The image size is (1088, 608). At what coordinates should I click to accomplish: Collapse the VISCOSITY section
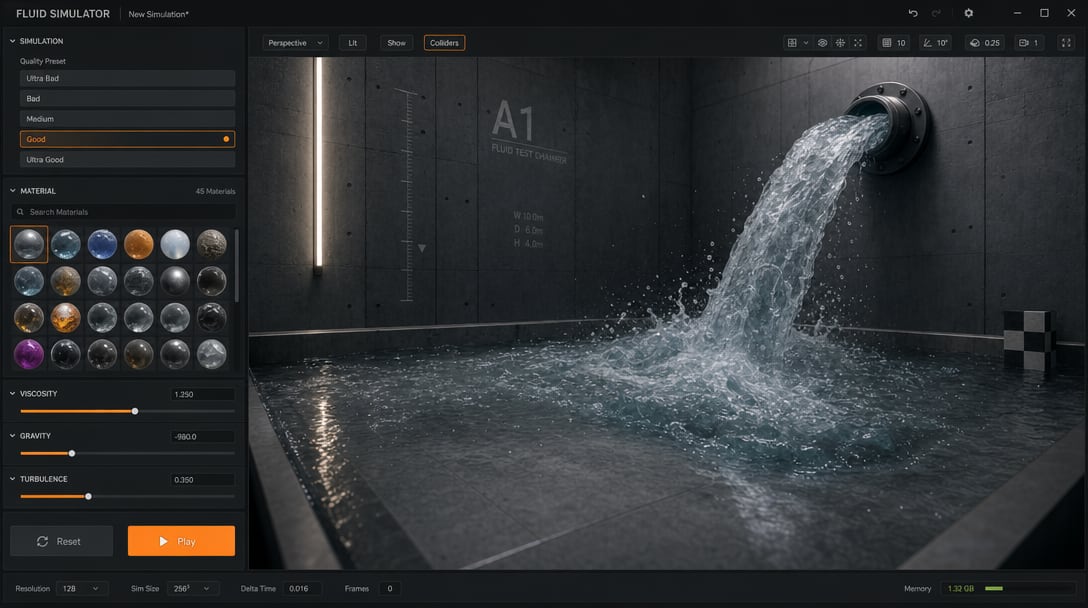(x=12, y=394)
